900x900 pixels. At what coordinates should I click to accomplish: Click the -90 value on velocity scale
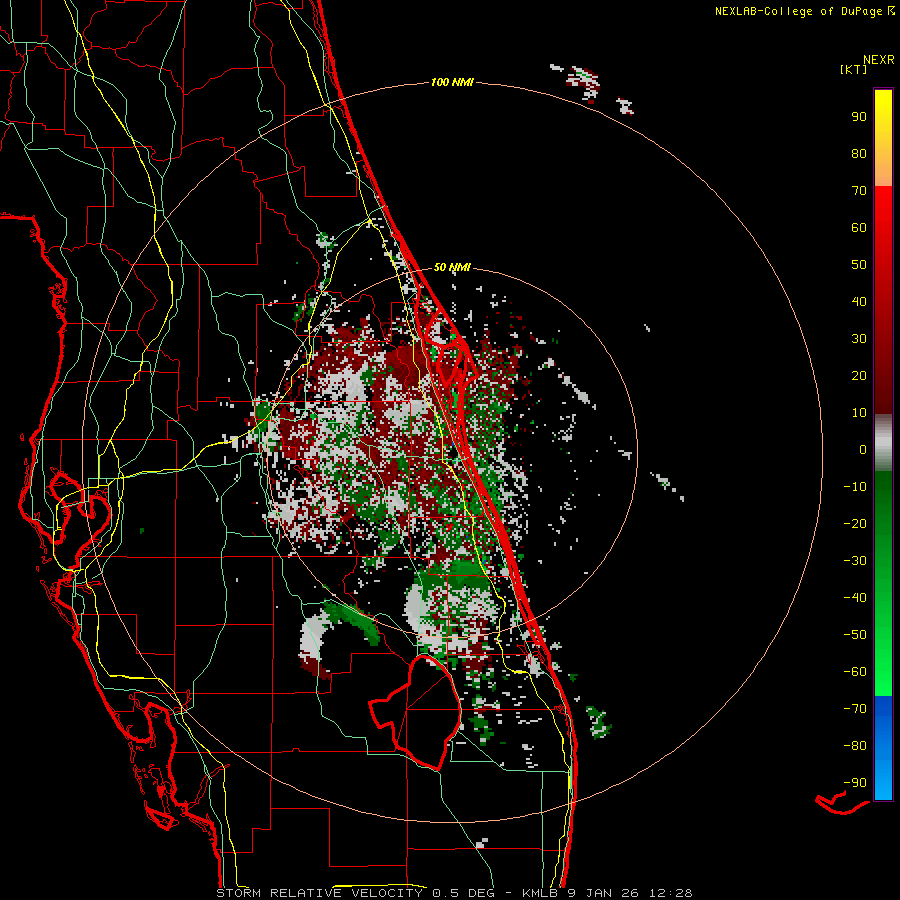[x=855, y=783]
